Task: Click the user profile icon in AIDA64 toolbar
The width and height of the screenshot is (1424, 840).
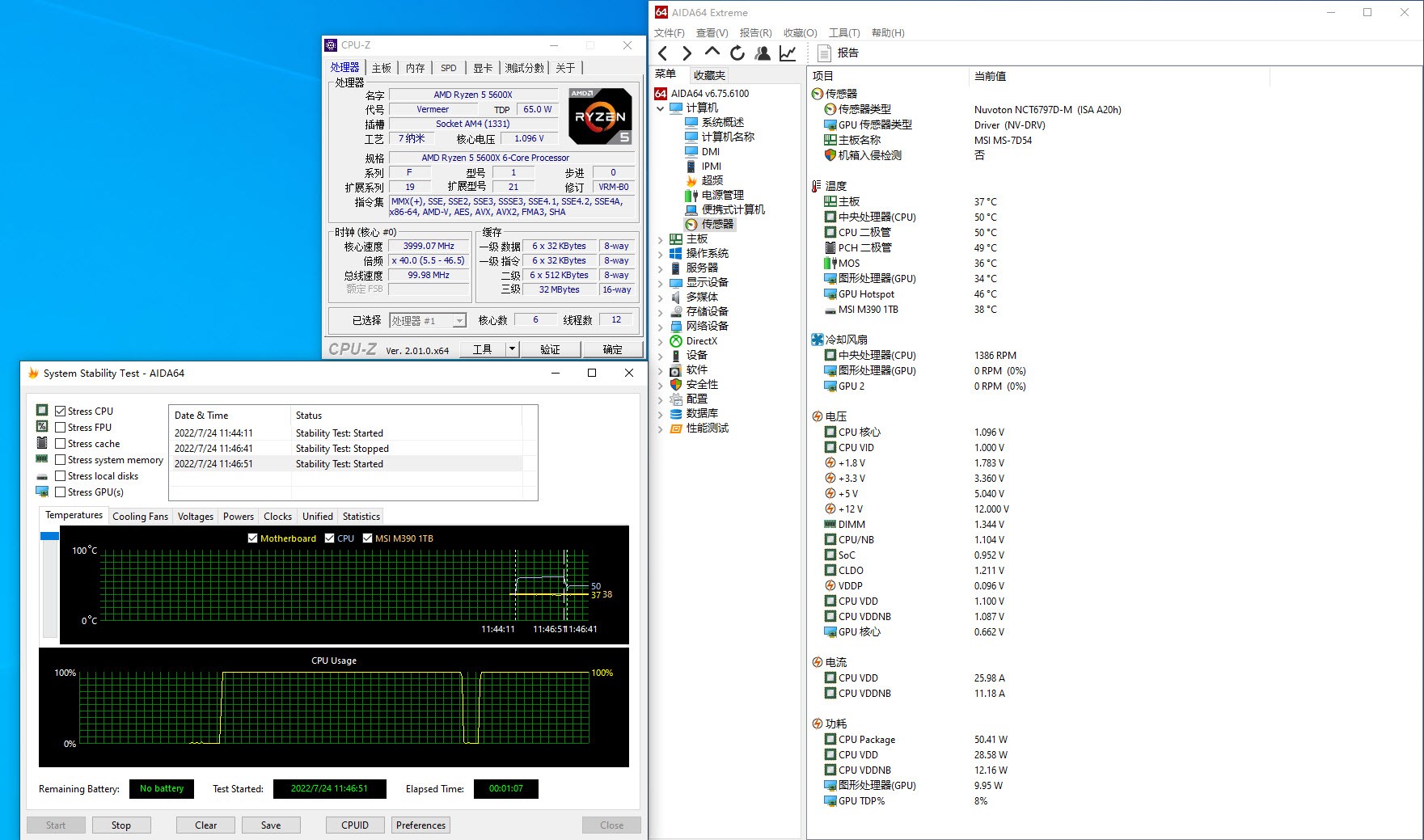Action: [x=762, y=53]
